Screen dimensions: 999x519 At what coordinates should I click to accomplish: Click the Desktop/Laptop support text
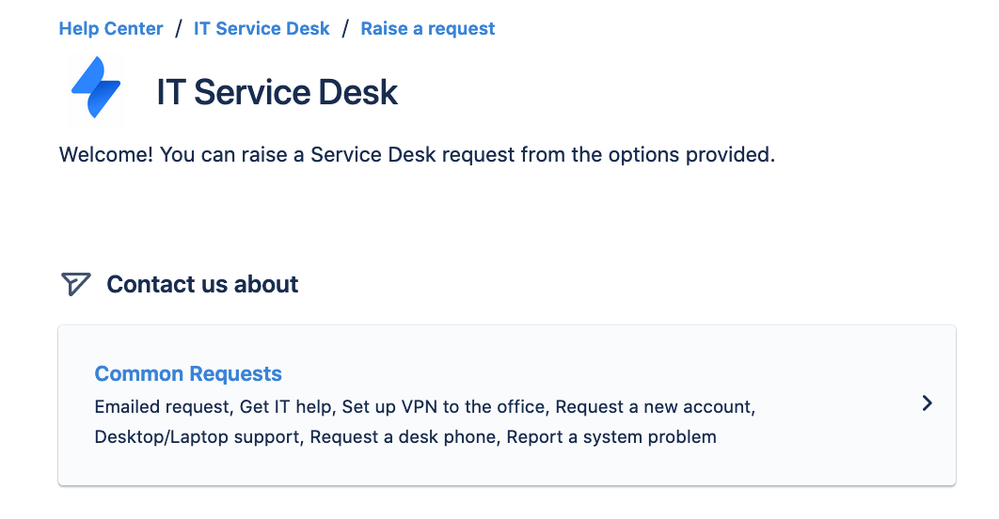pyautogui.click(x=197, y=437)
